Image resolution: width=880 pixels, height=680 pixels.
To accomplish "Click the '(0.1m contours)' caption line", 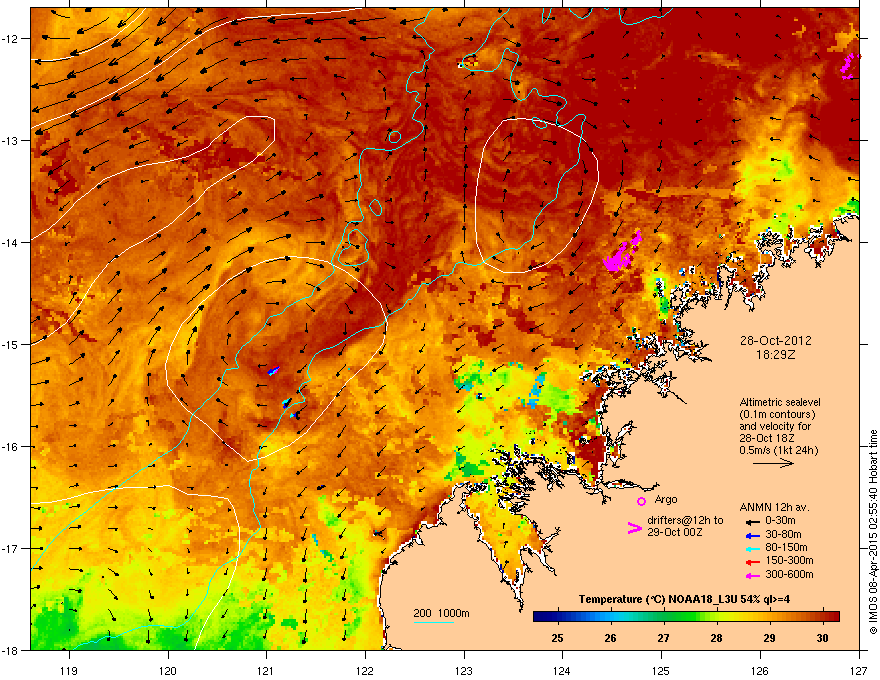I will pyautogui.click(x=777, y=415).
